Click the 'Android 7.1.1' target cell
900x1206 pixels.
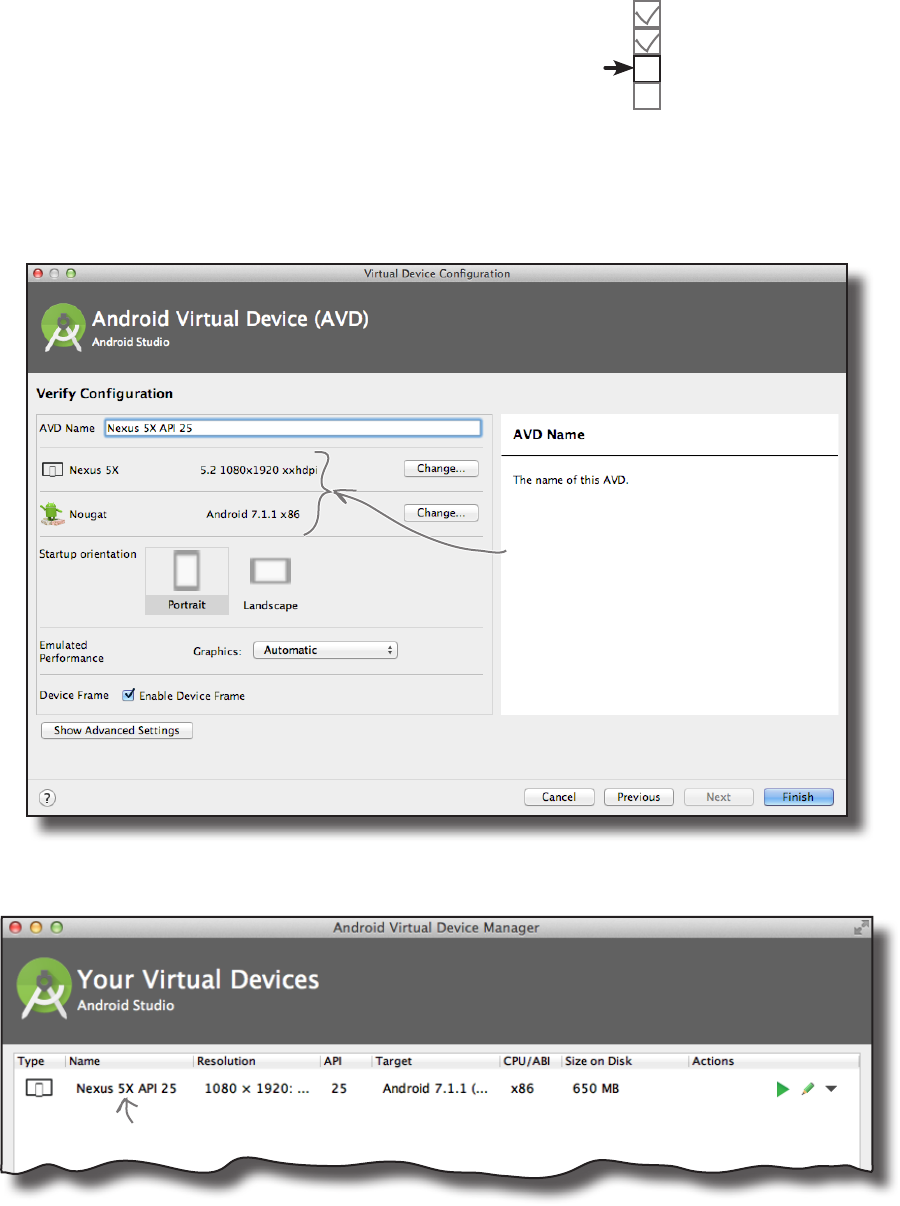point(435,1088)
